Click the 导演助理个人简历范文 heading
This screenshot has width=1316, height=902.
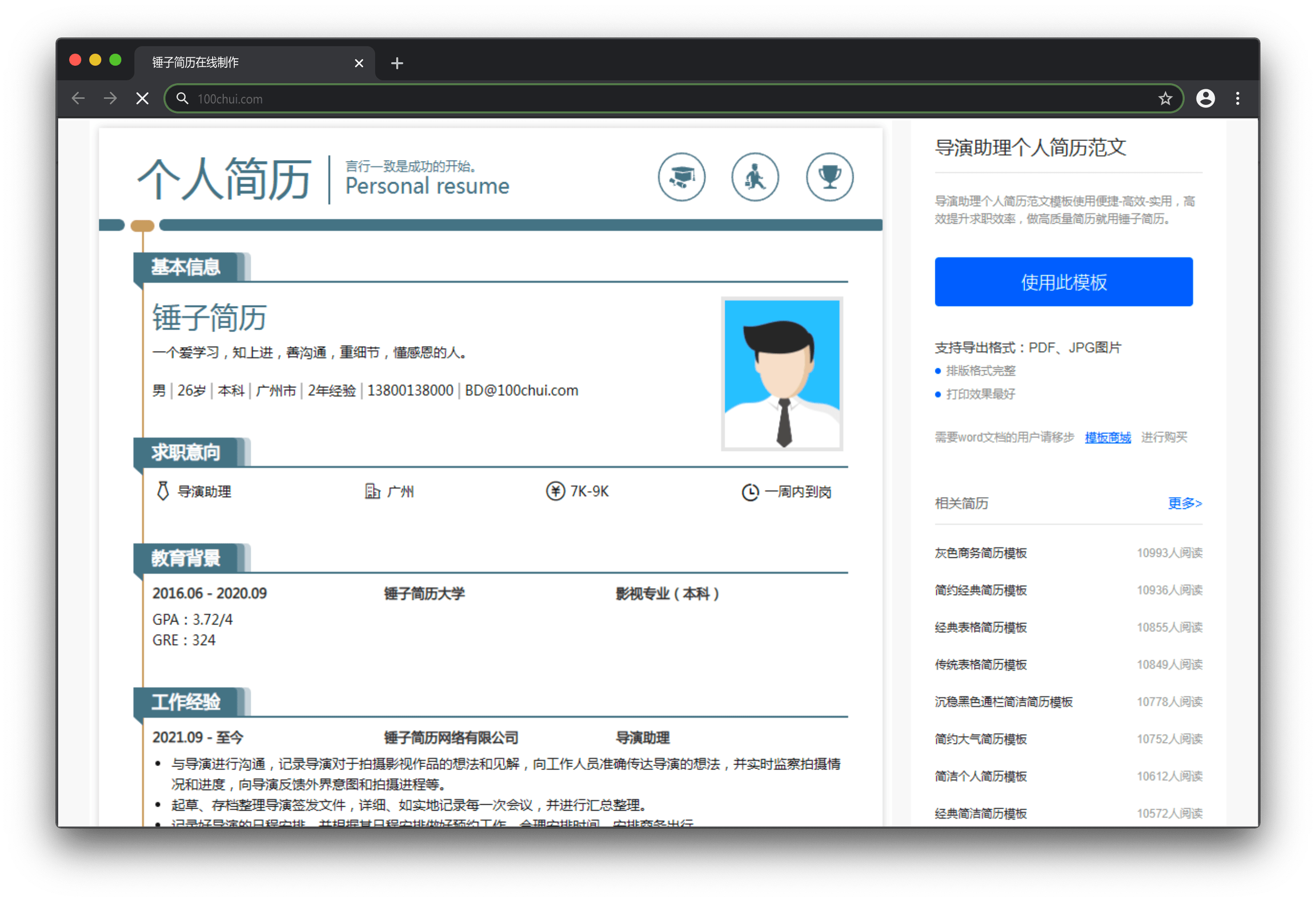[1030, 147]
